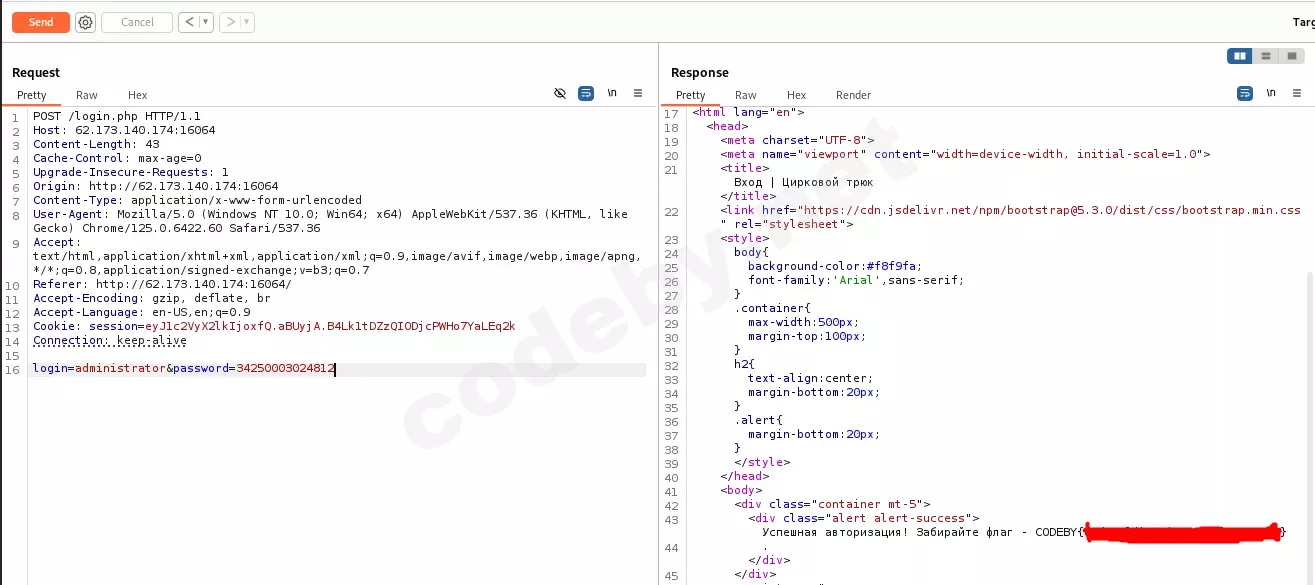This screenshot has height=585, width=1315.
Task: Open Repeater settings via the gear icon
Action: tap(85, 21)
